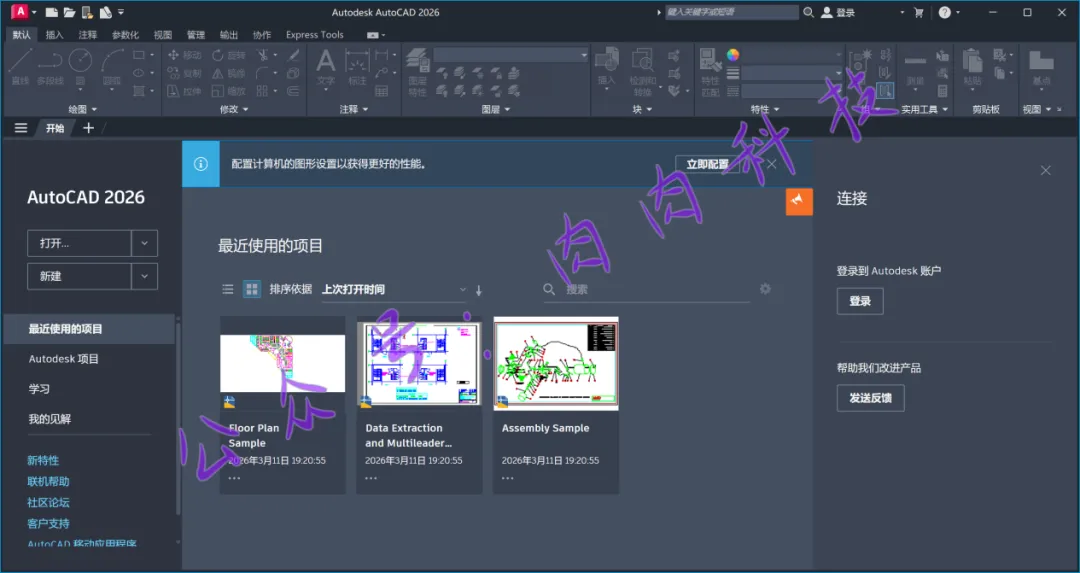This screenshot has height=573, width=1080.
Task: Click Open from Web & Mobile icon
Action: coord(87,12)
